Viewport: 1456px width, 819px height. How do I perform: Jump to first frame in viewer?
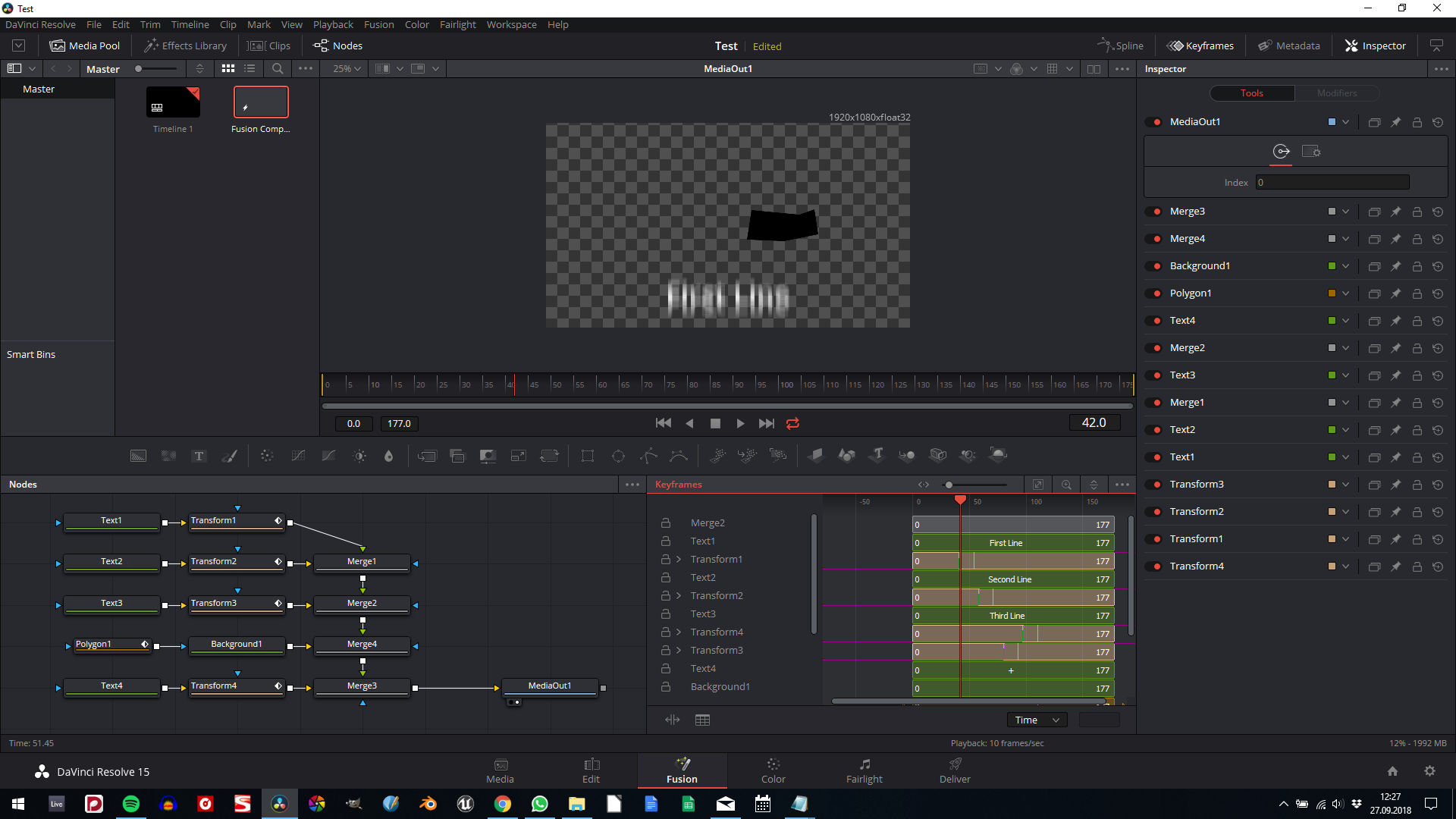pos(664,424)
